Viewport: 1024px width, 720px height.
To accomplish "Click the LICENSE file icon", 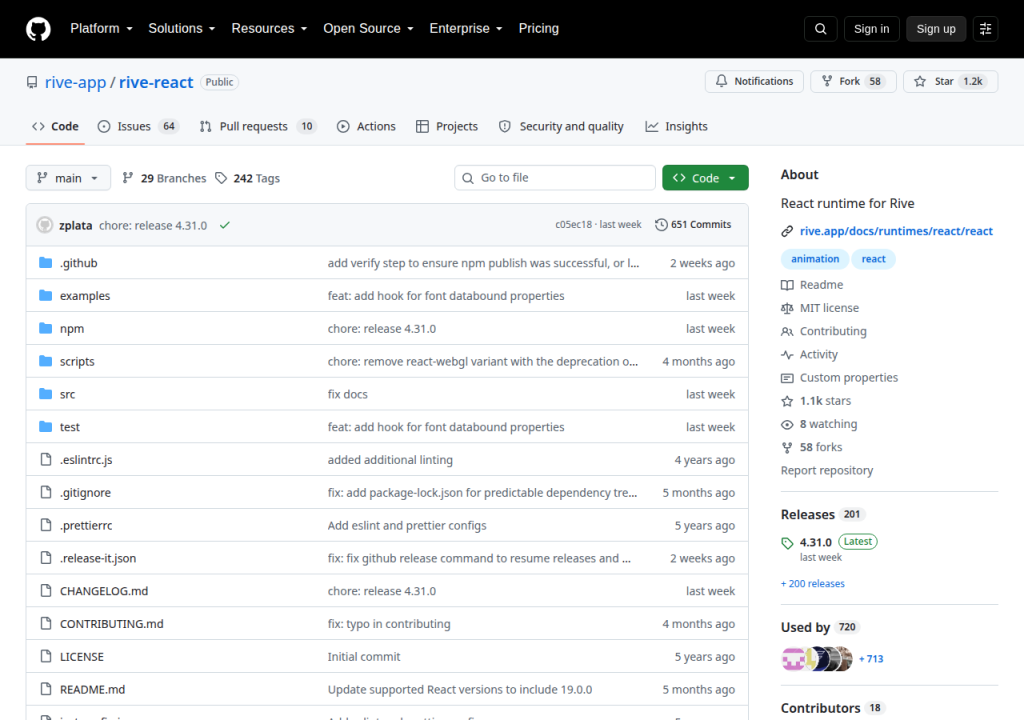I will pyautogui.click(x=46, y=656).
